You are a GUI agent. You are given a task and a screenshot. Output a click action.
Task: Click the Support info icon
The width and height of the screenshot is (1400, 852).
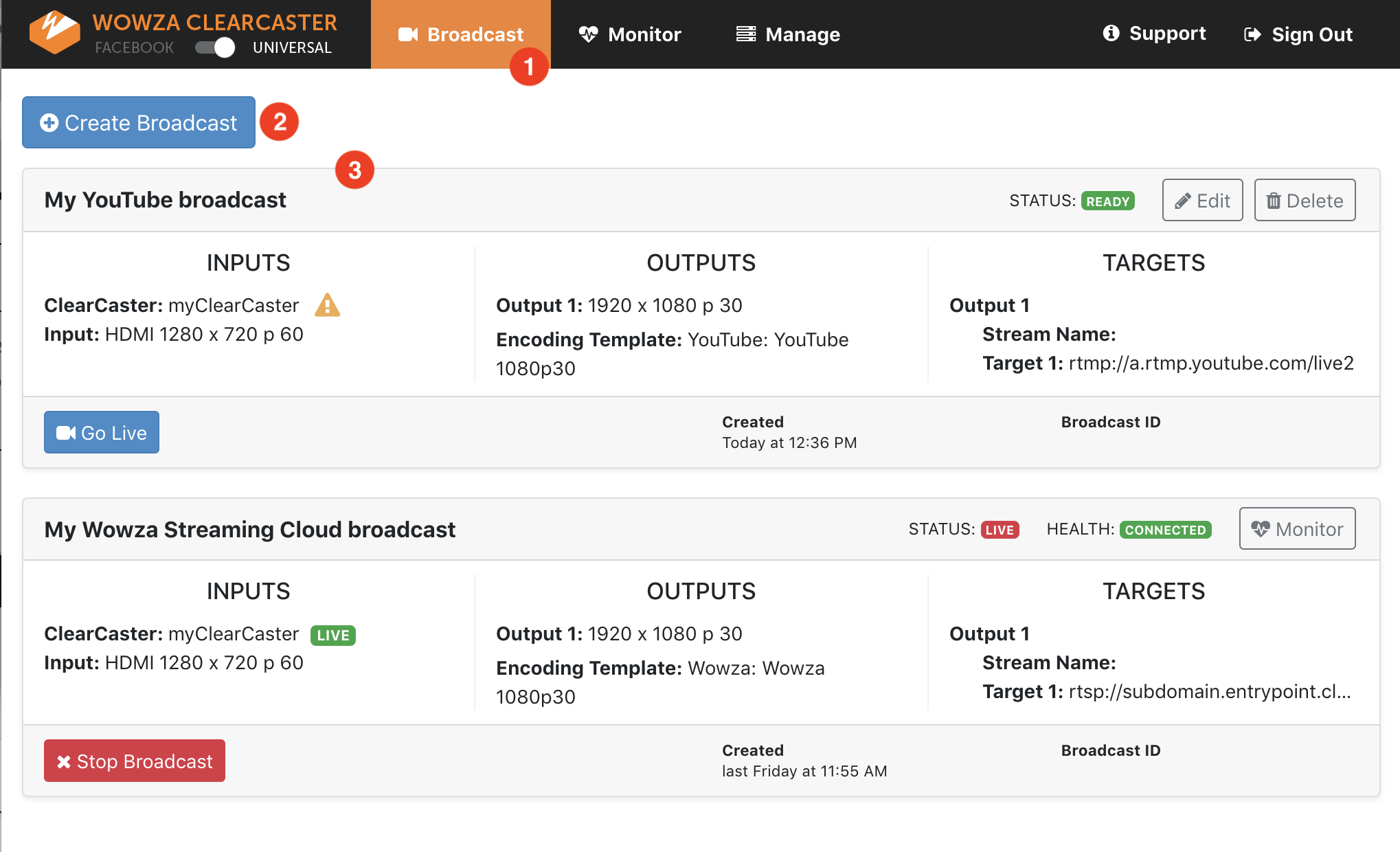(1111, 33)
